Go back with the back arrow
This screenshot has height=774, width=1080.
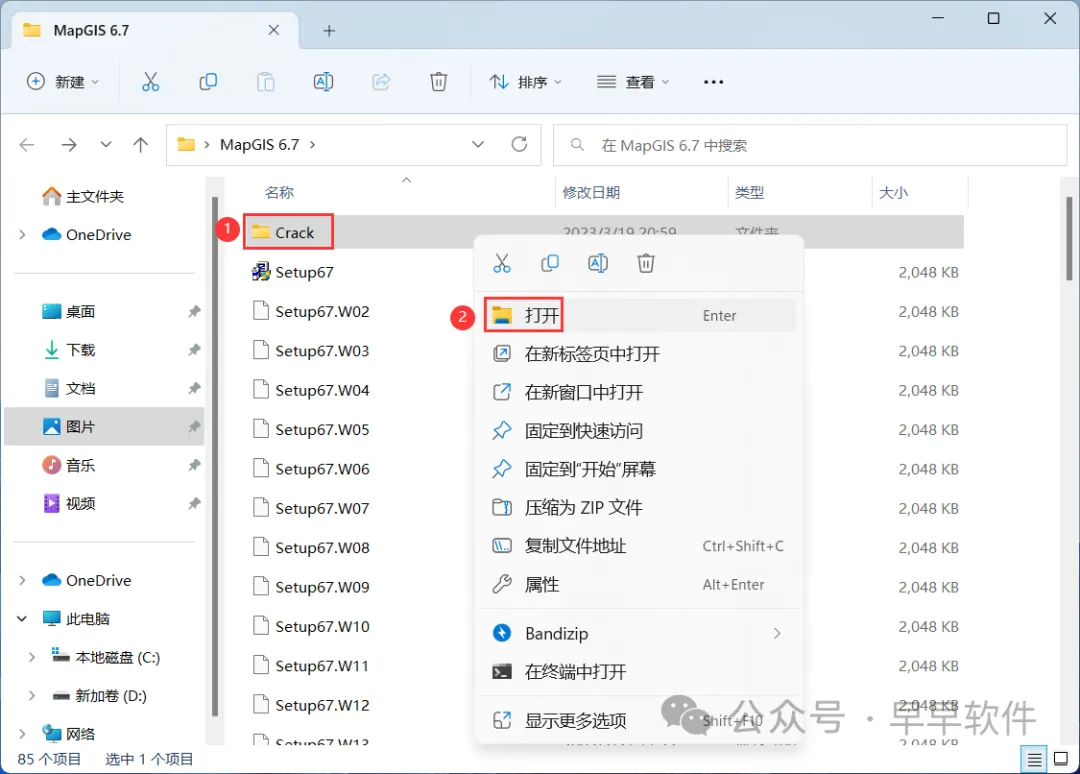coord(27,145)
